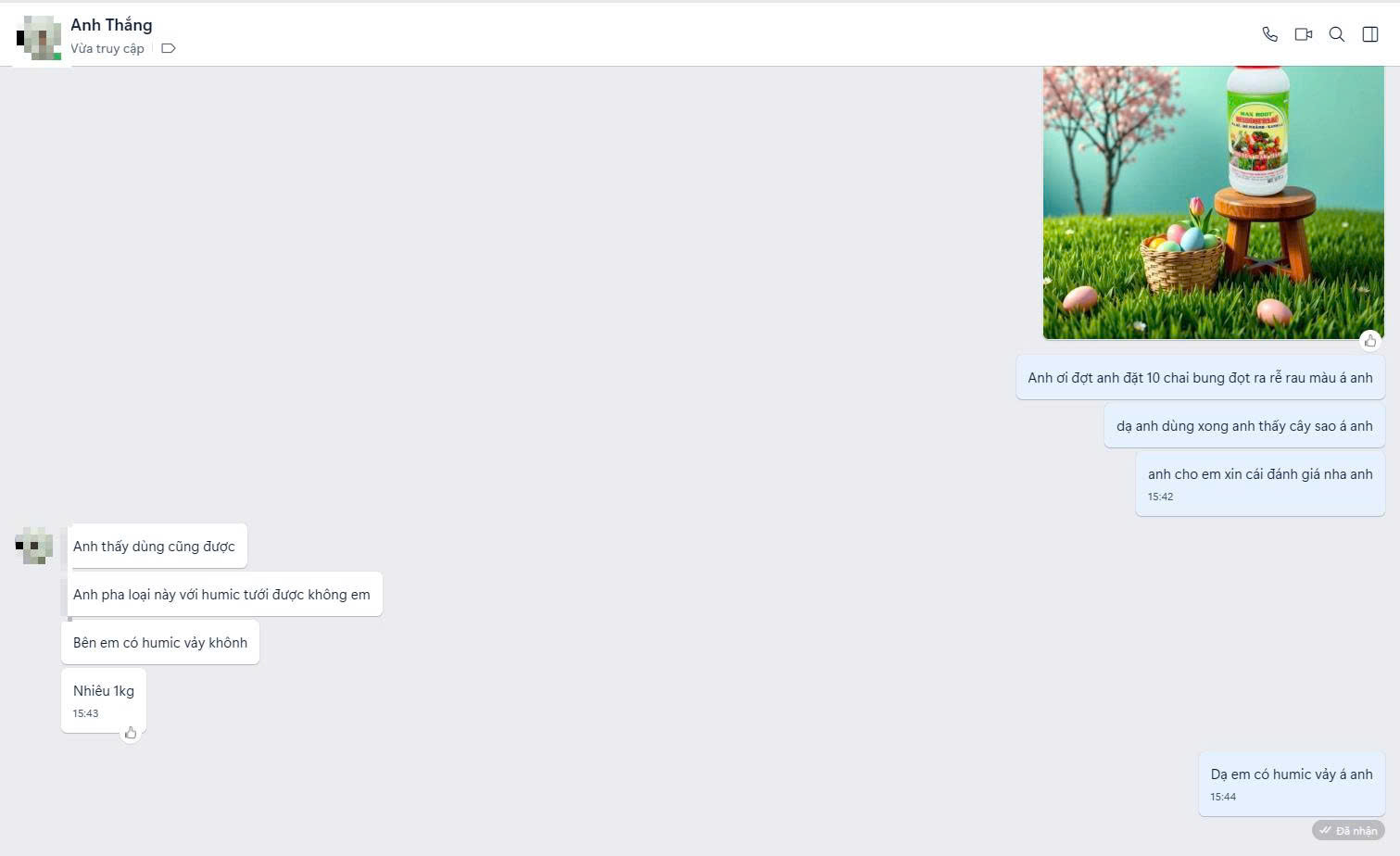The width and height of the screenshot is (1400, 856).
Task: Select message about humic tưới được không em
Action: 221,594
